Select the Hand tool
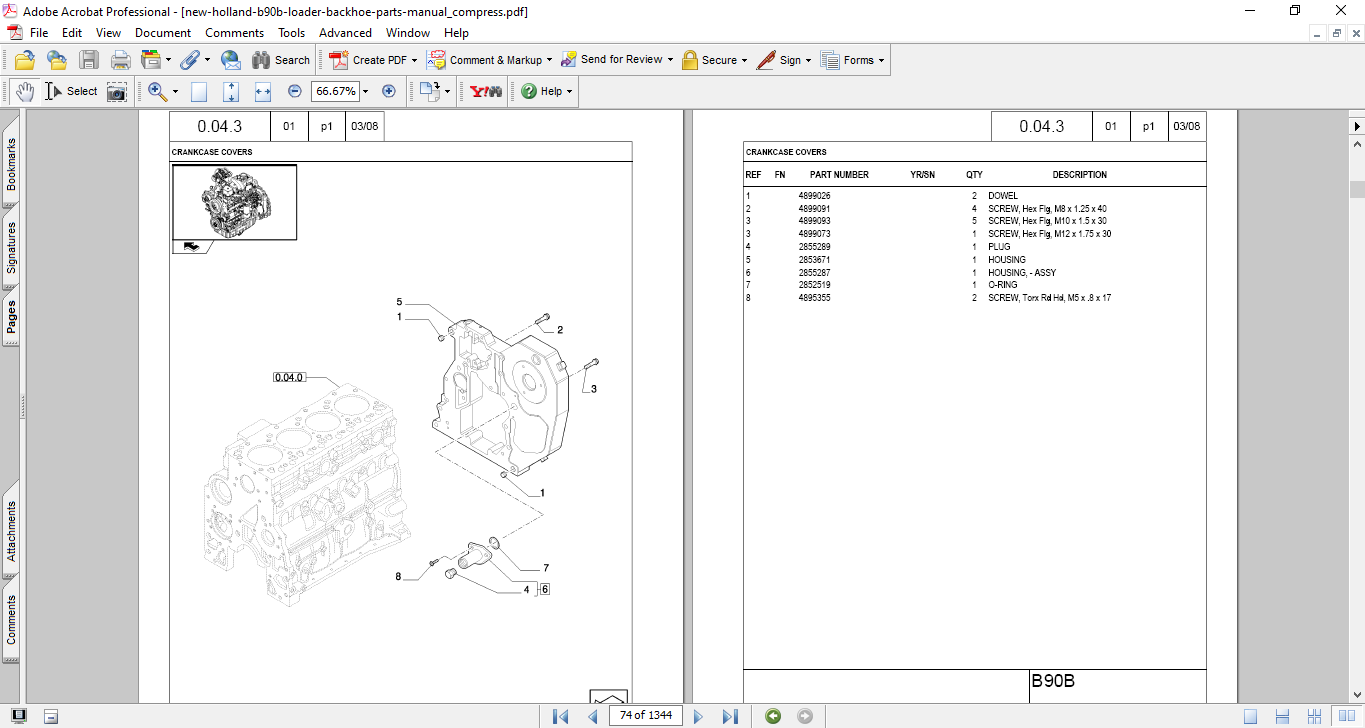 (x=25, y=91)
